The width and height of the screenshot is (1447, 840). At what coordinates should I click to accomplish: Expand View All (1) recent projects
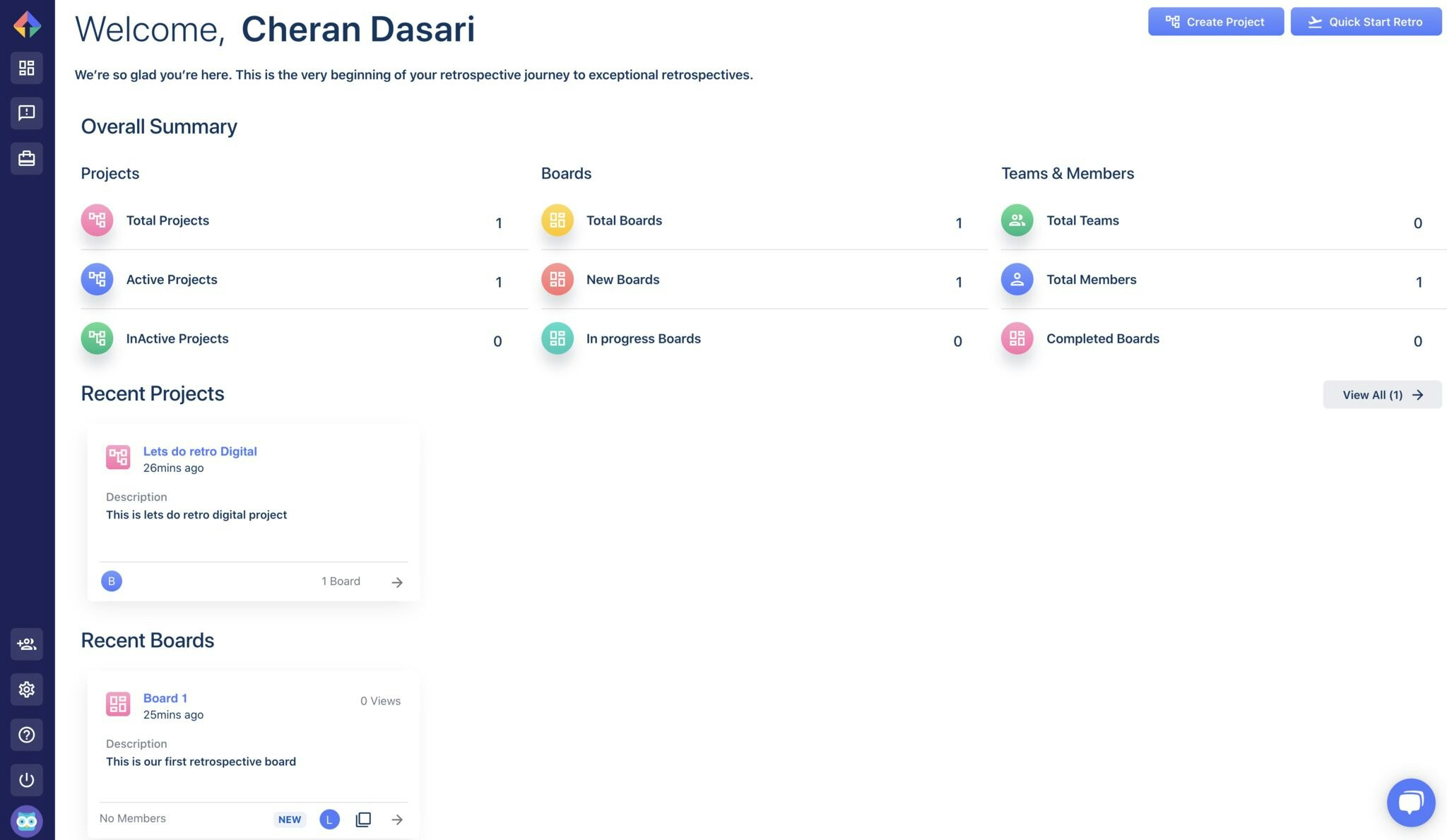point(1382,395)
